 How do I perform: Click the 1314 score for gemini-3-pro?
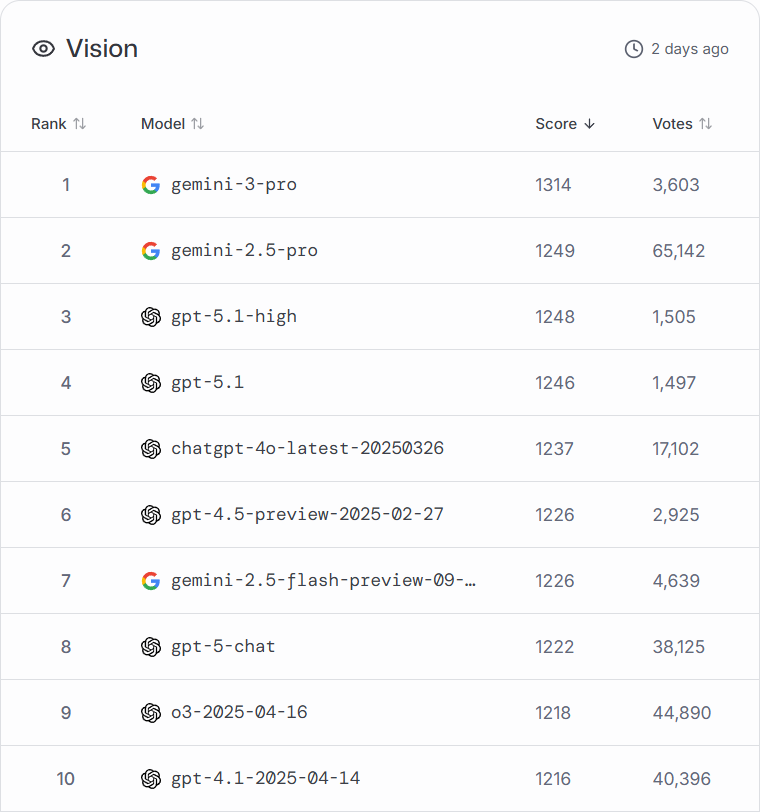click(x=553, y=185)
